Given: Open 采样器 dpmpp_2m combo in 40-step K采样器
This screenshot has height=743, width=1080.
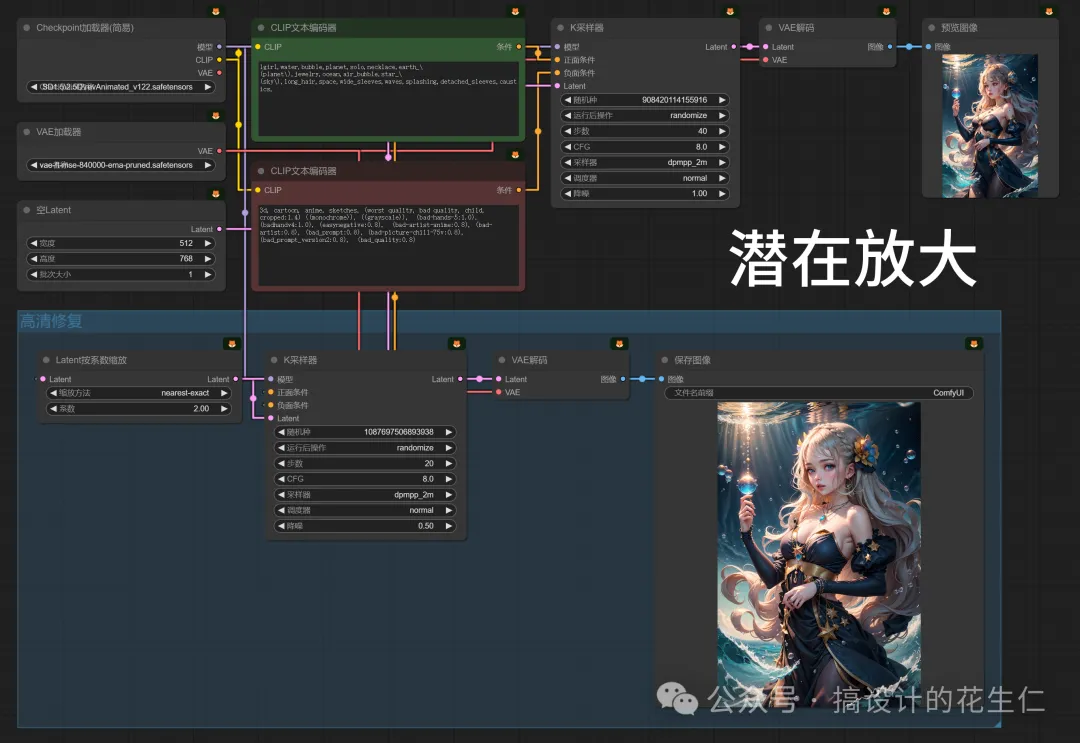Looking at the screenshot, I should (x=645, y=163).
